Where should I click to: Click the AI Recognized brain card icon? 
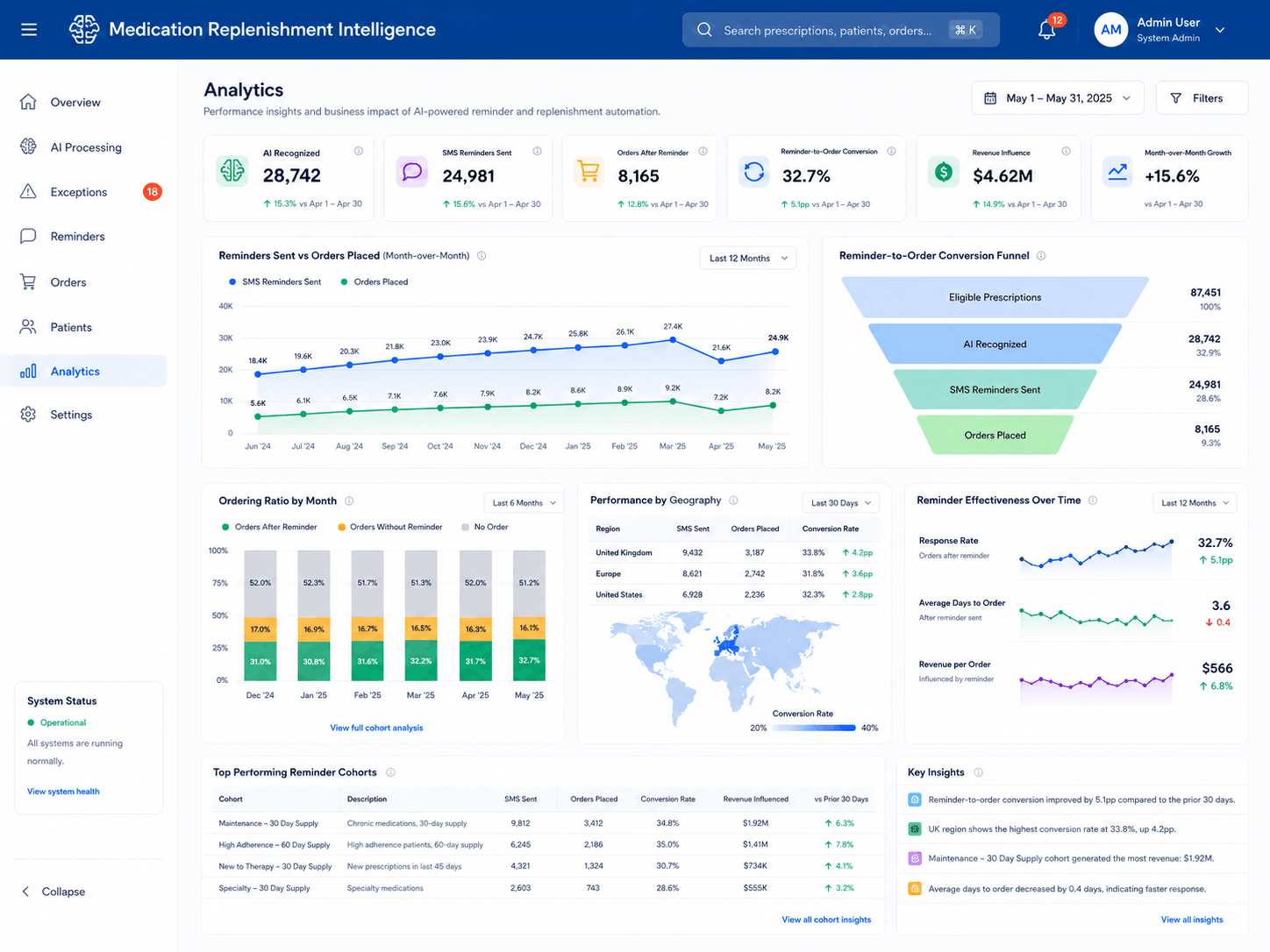232,170
